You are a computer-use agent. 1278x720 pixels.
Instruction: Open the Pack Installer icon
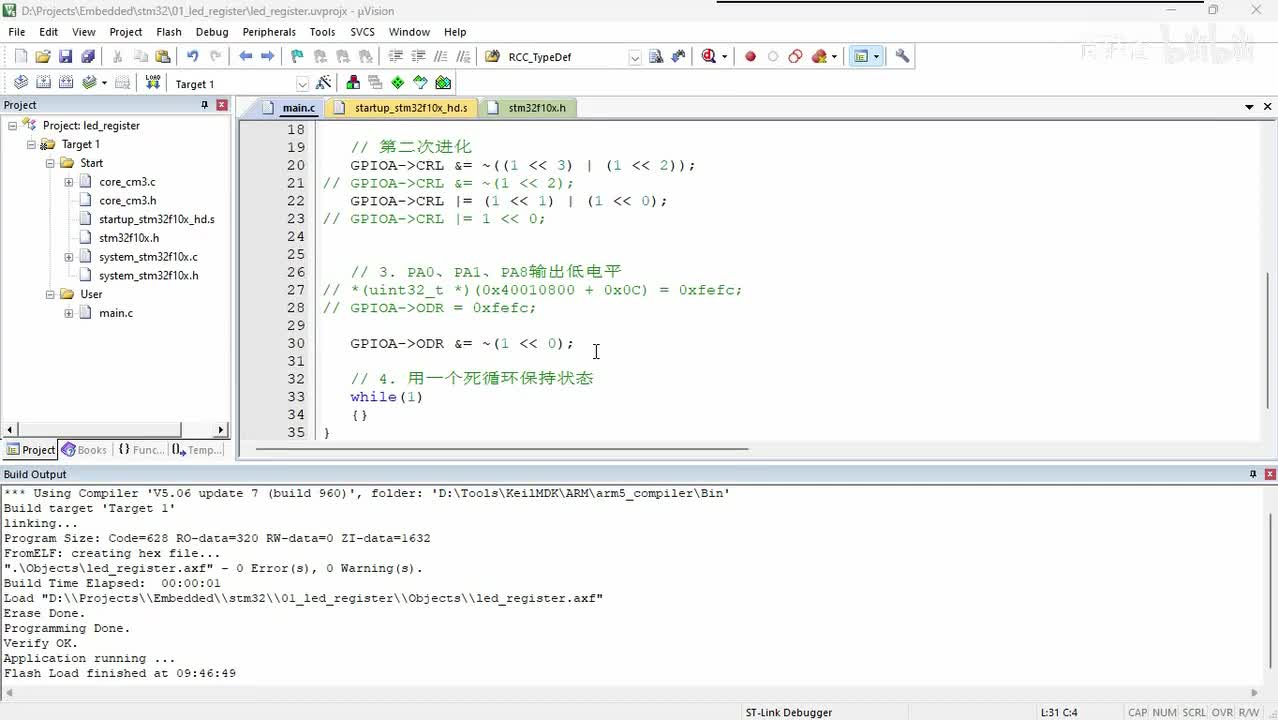[443, 83]
